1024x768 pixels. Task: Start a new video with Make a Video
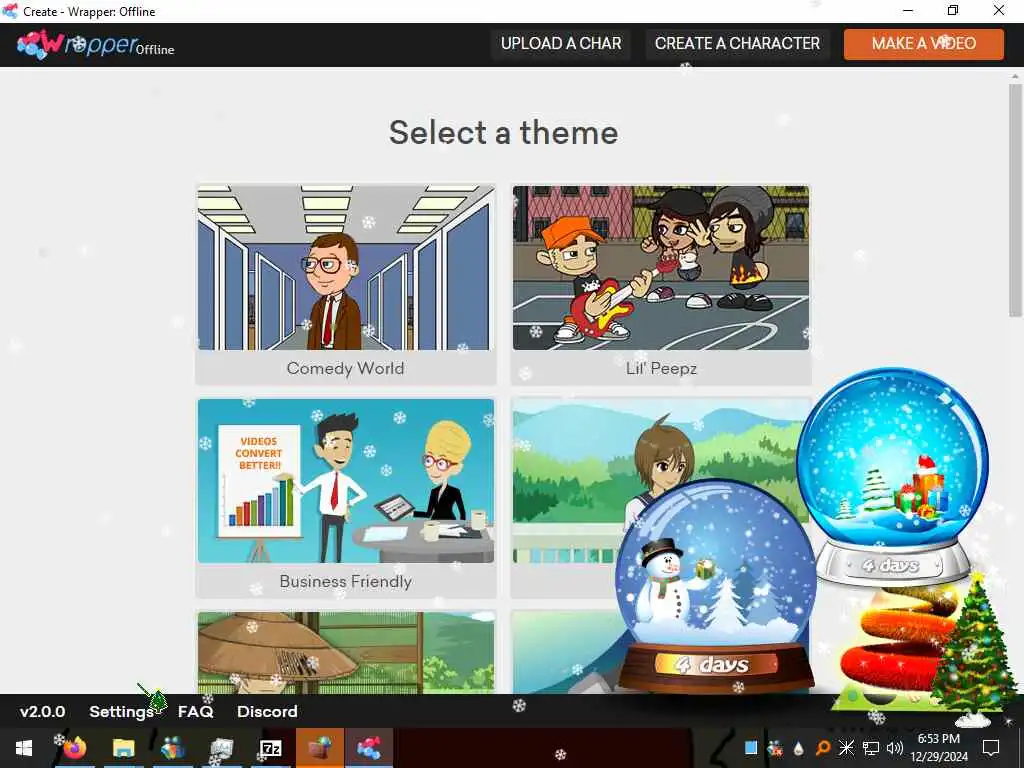point(923,44)
